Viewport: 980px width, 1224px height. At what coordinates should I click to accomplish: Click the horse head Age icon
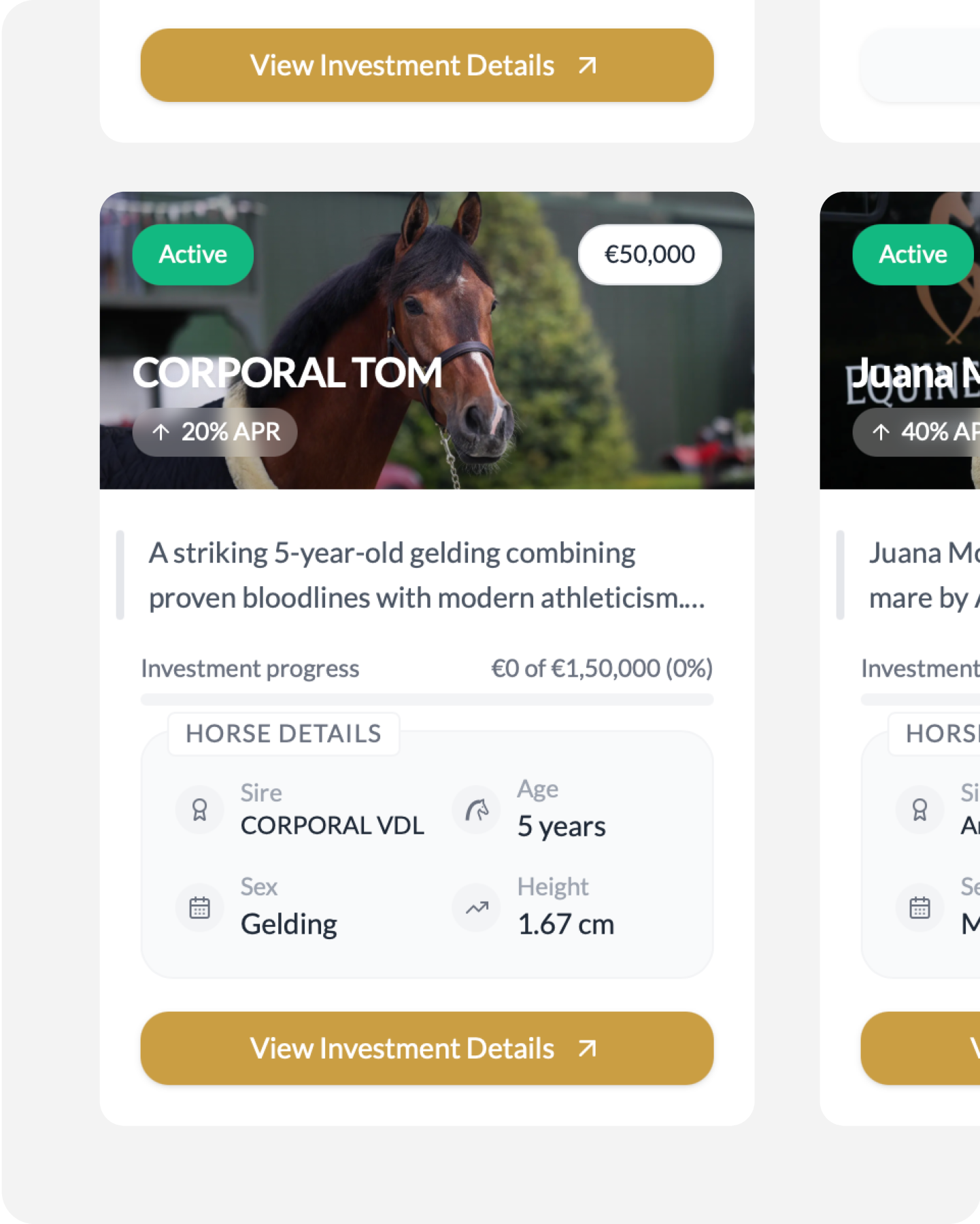point(477,809)
